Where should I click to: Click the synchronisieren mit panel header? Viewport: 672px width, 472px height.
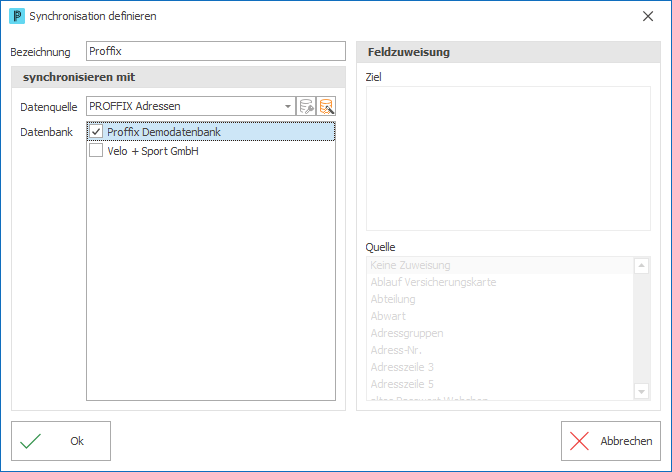click(x=178, y=77)
